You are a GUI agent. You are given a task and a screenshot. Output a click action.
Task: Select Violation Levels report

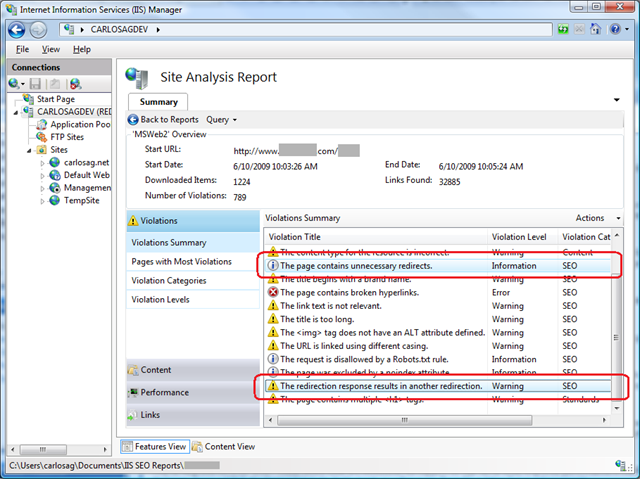pyautogui.click(x=193, y=299)
